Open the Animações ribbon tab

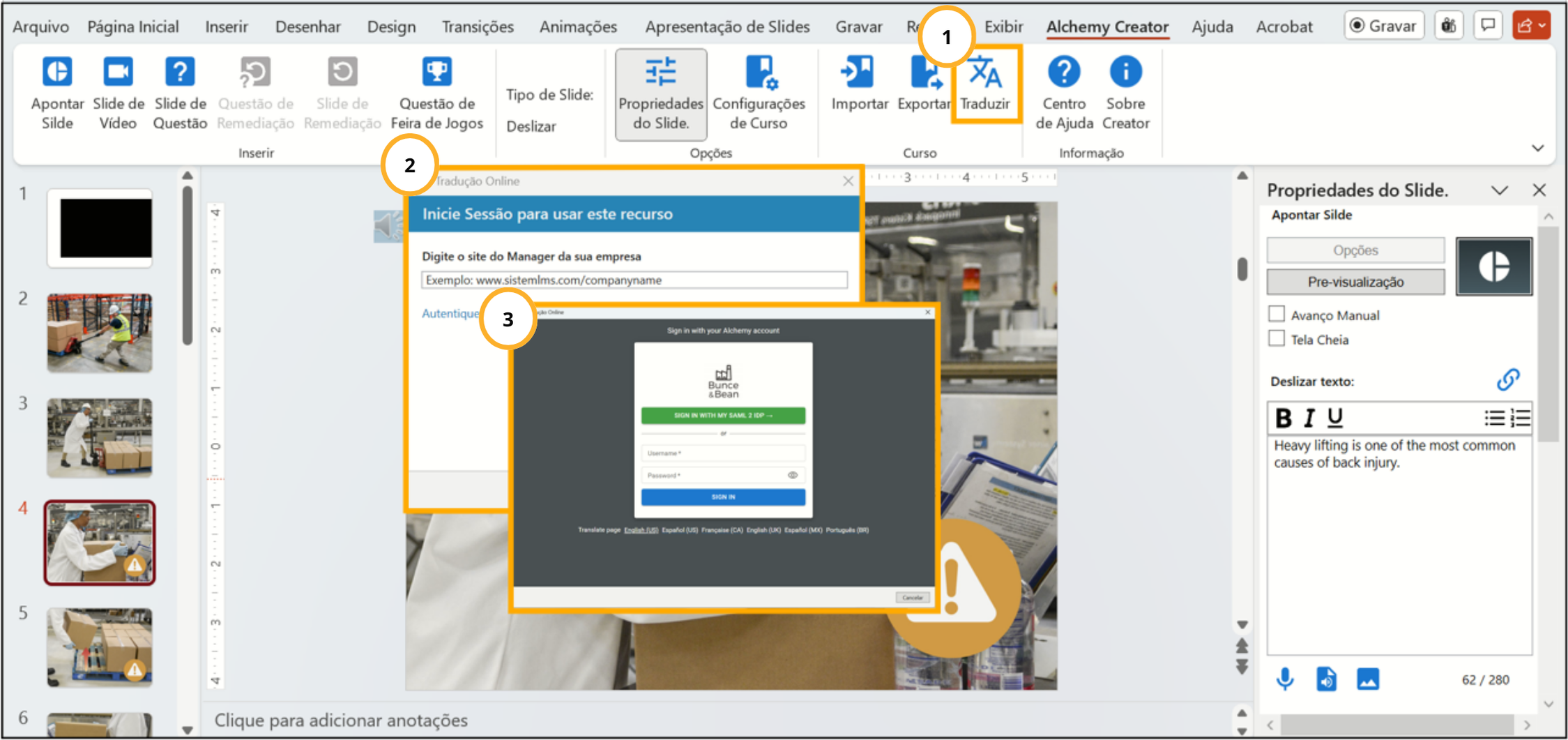point(578,27)
